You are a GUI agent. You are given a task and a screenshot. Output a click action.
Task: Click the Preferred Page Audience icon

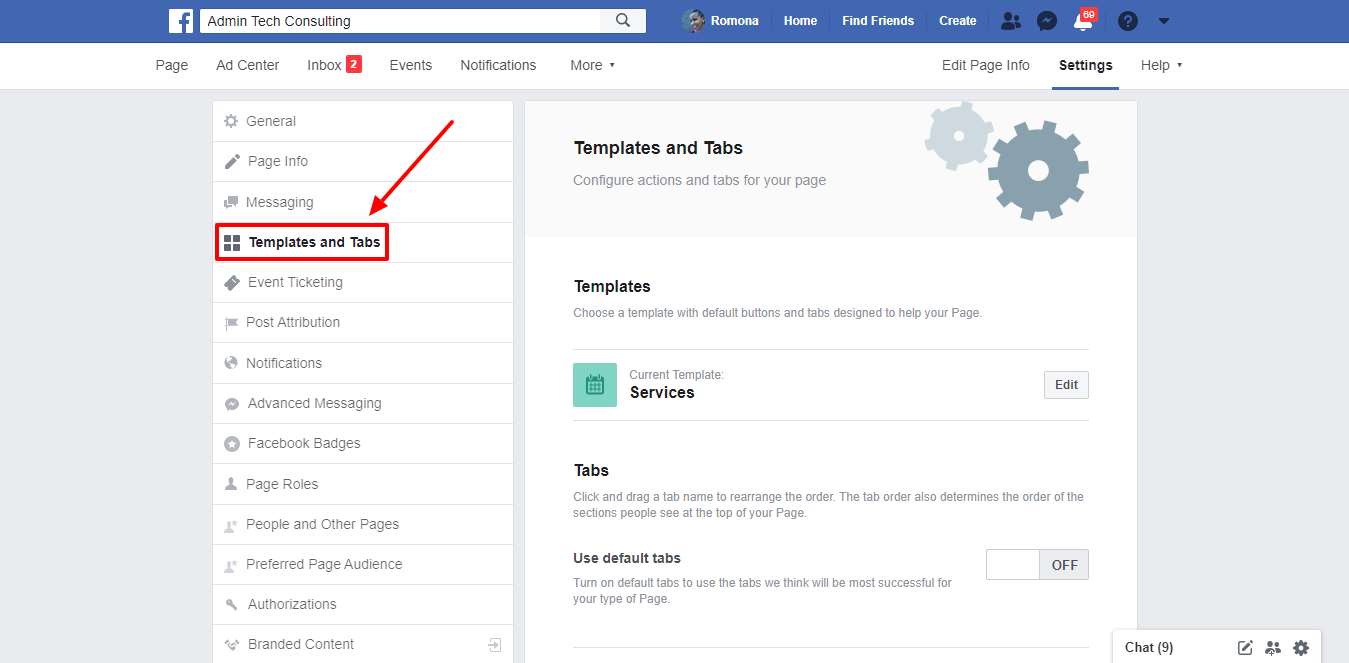[x=231, y=565]
